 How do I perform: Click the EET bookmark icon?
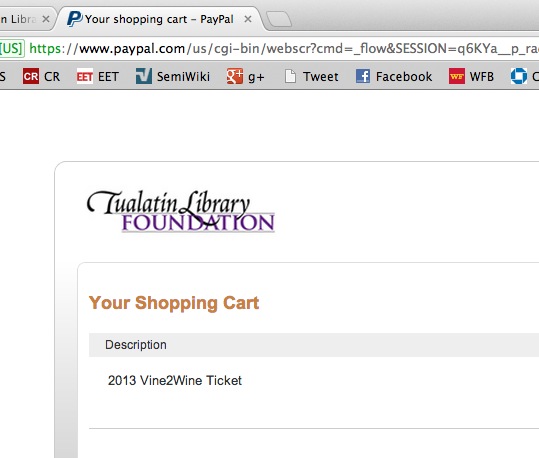(x=85, y=76)
